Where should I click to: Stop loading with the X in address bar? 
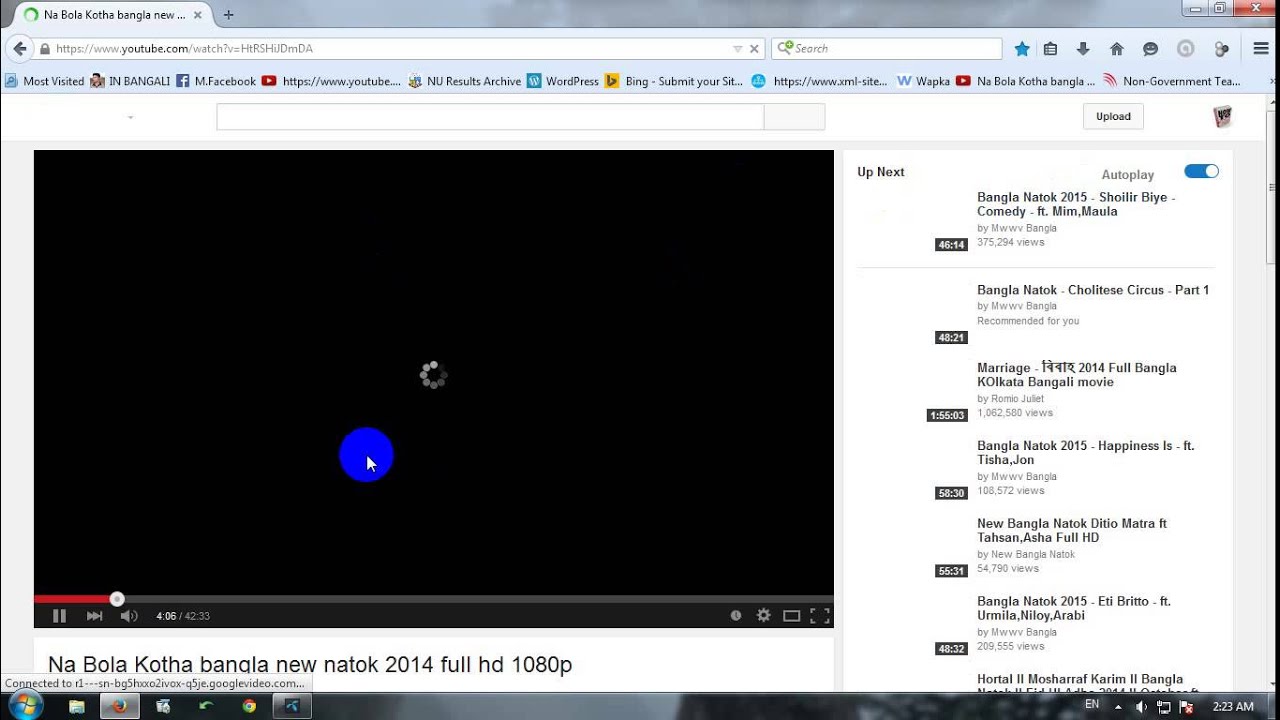pyautogui.click(x=755, y=48)
